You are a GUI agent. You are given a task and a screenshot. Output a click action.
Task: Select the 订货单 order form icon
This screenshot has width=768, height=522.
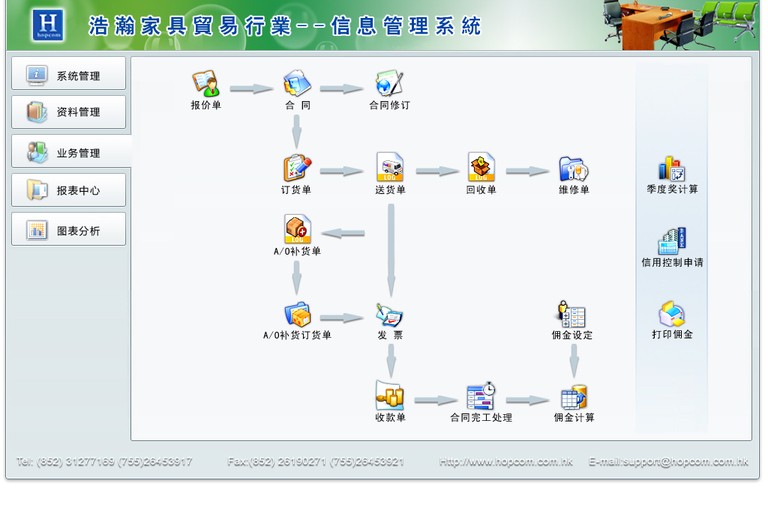click(x=296, y=168)
